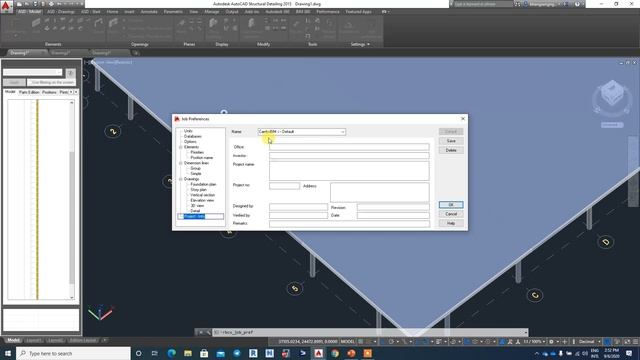
Task: Select Elevation view in the tree
Action: (x=202, y=200)
